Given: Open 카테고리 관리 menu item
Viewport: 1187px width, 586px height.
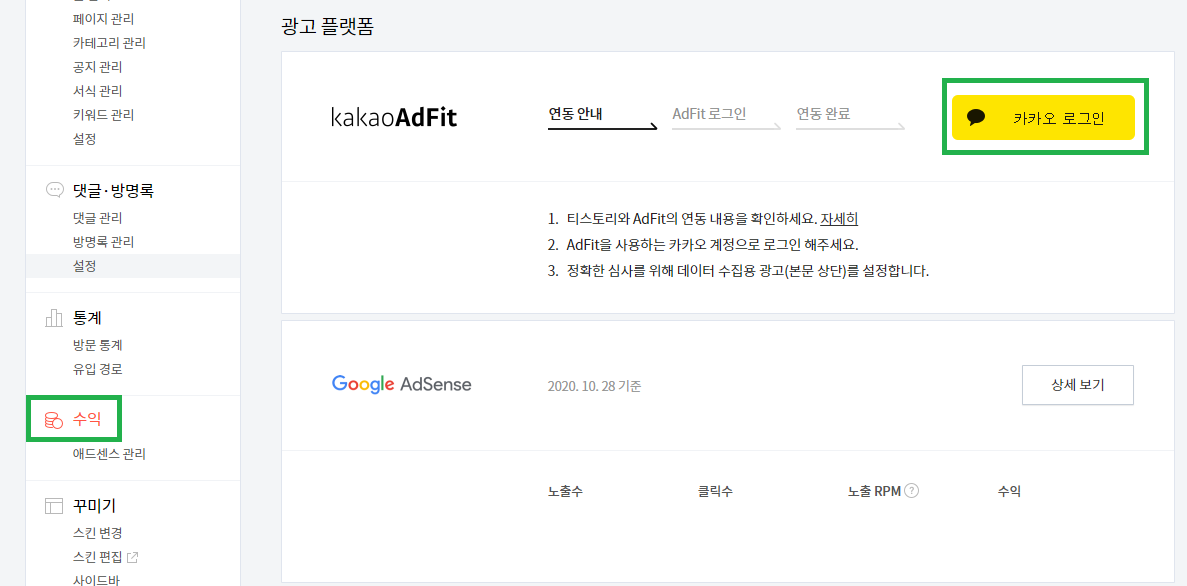Looking at the screenshot, I should (x=109, y=42).
